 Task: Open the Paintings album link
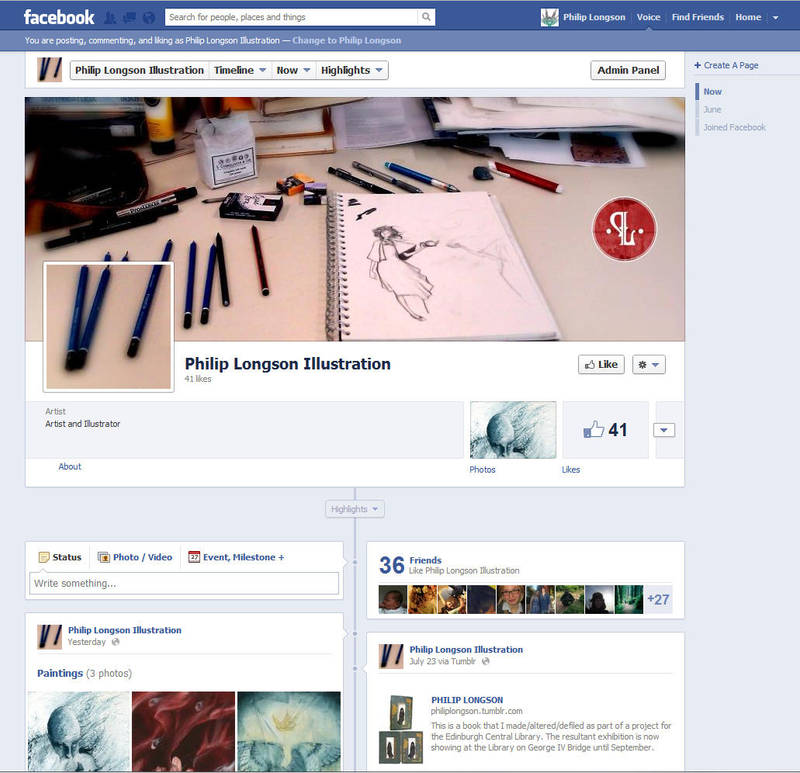coord(60,673)
